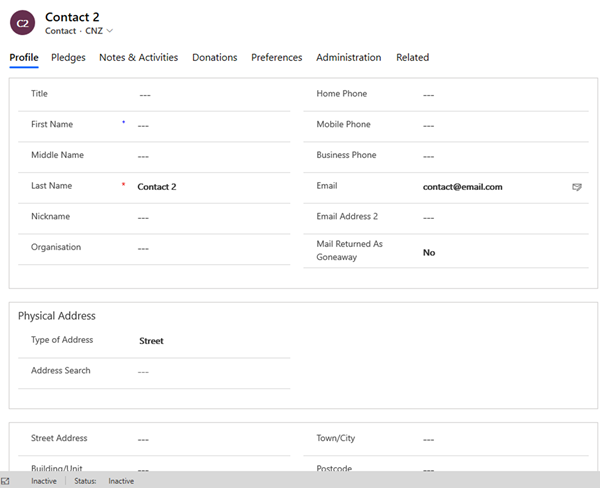
Task: Open the Type of Address dropdown showing Street
Action: tap(210, 341)
